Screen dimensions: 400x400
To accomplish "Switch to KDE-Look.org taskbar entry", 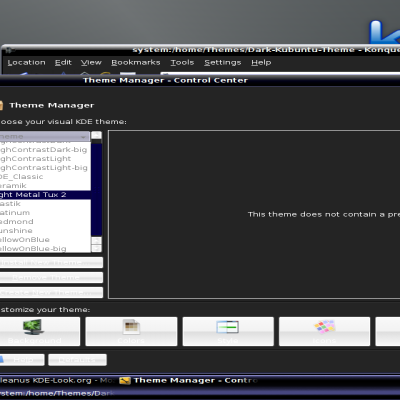I will (x=57, y=381).
